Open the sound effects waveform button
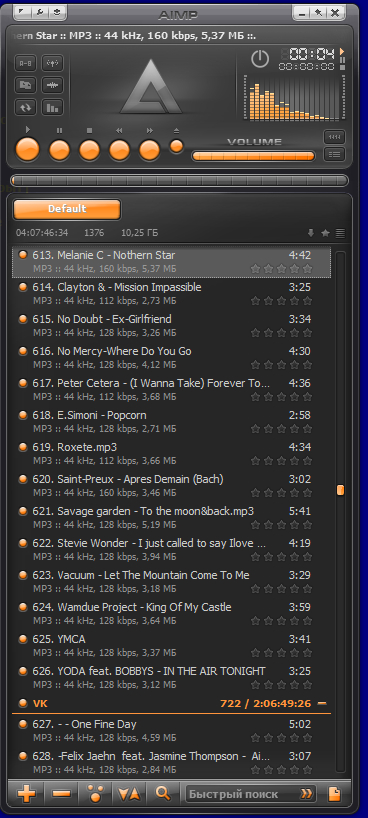The image size is (368, 818). tap(52, 85)
